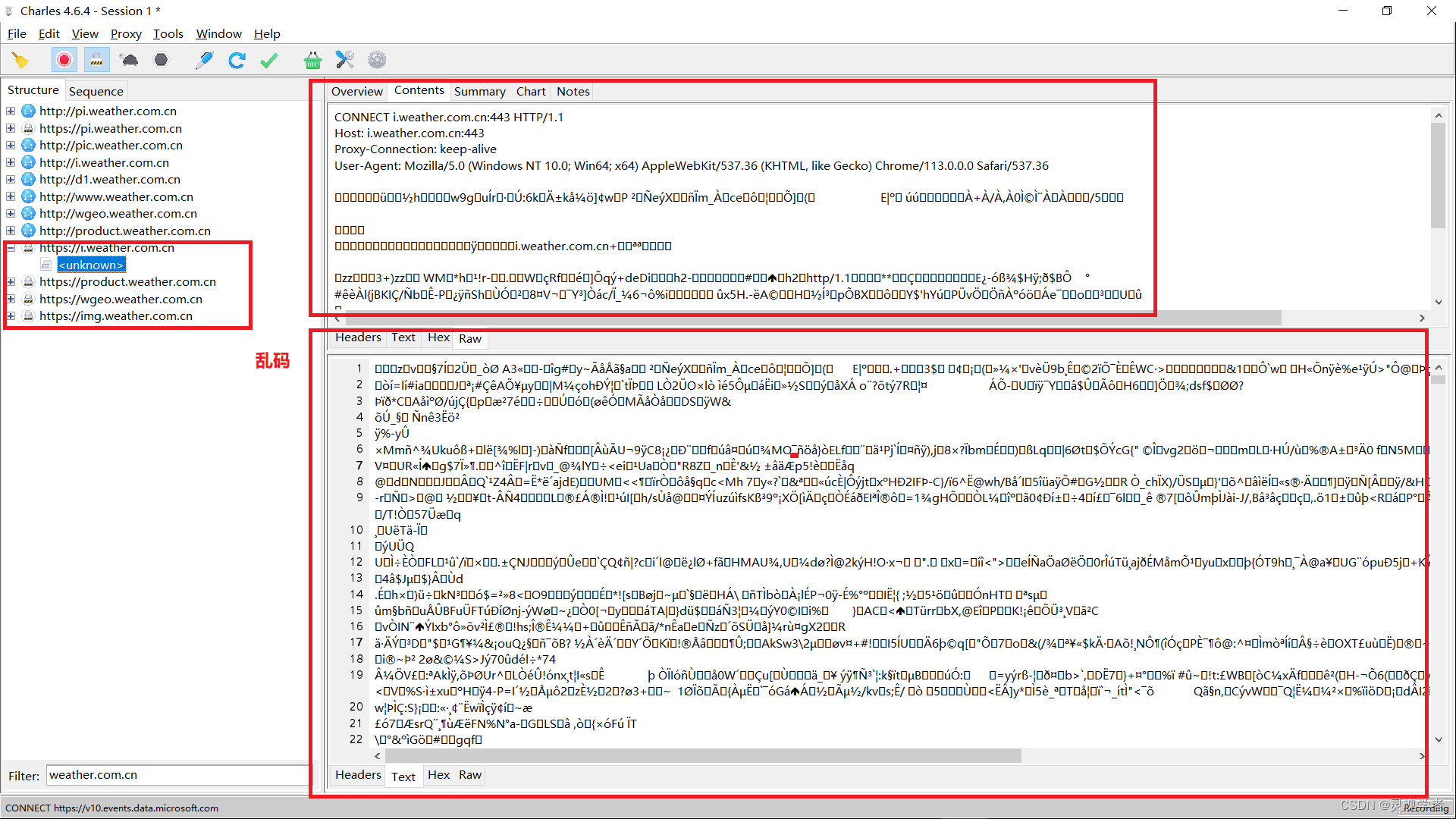Collapse the https://i.weather.com.cn node
The width and height of the screenshot is (1456, 819).
[11, 248]
